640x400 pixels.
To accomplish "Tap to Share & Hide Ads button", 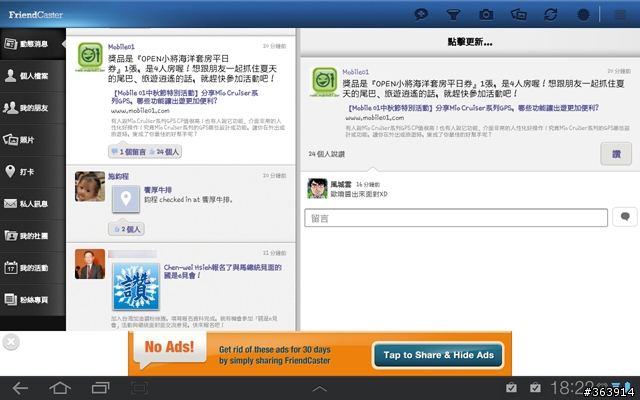I will coord(438,355).
